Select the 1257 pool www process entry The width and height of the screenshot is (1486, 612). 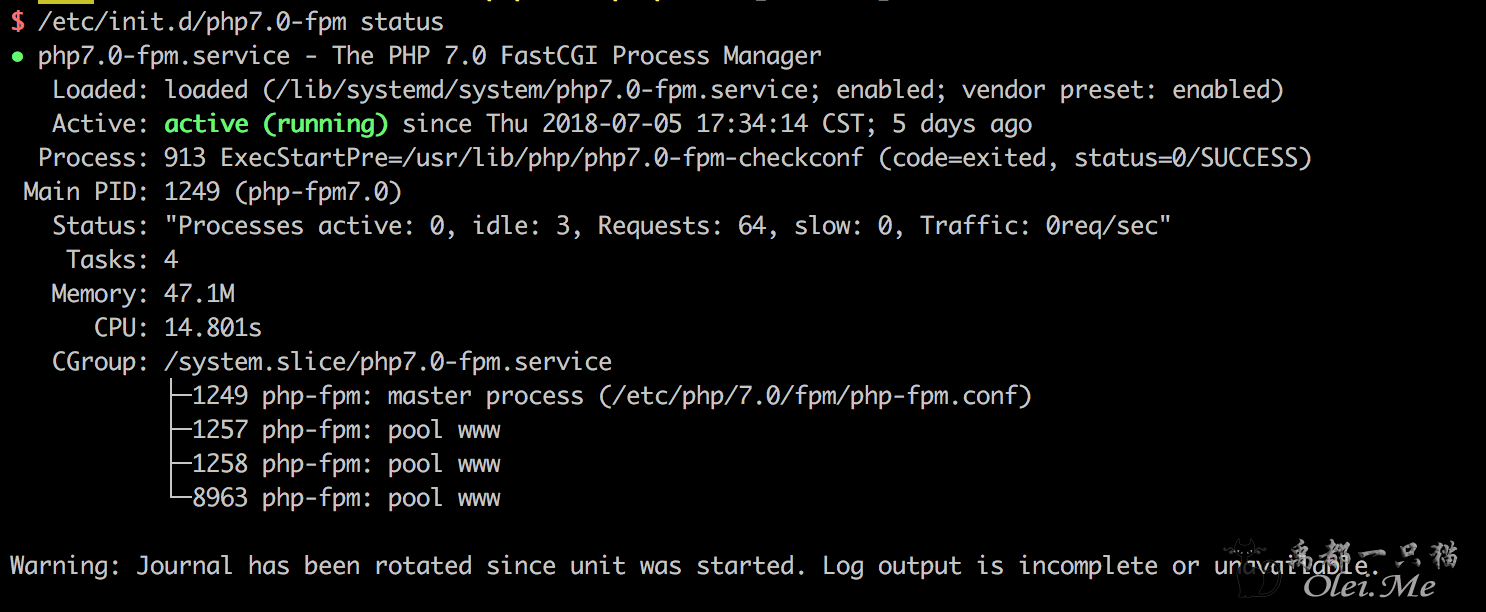(346, 431)
